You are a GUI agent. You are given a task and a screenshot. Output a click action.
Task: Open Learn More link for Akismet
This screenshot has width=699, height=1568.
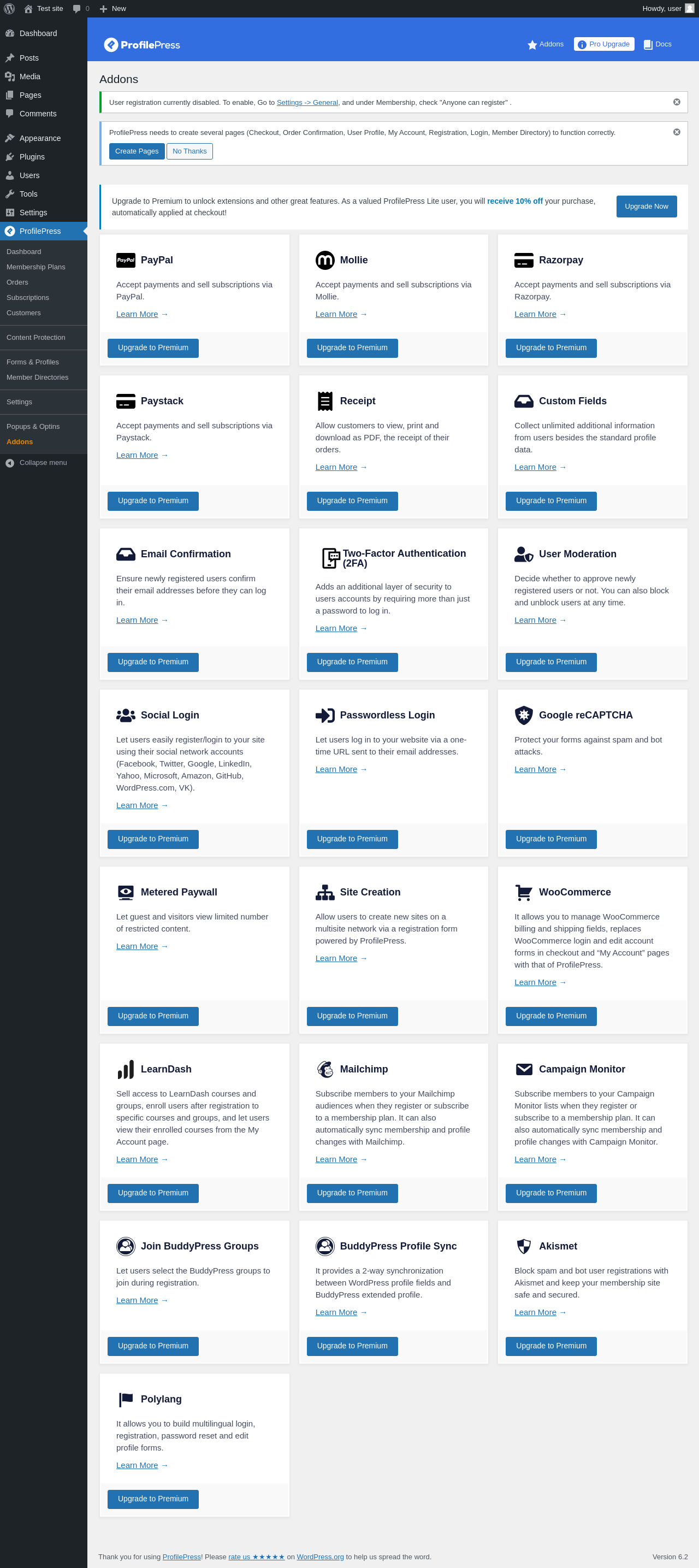point(535,1312)
